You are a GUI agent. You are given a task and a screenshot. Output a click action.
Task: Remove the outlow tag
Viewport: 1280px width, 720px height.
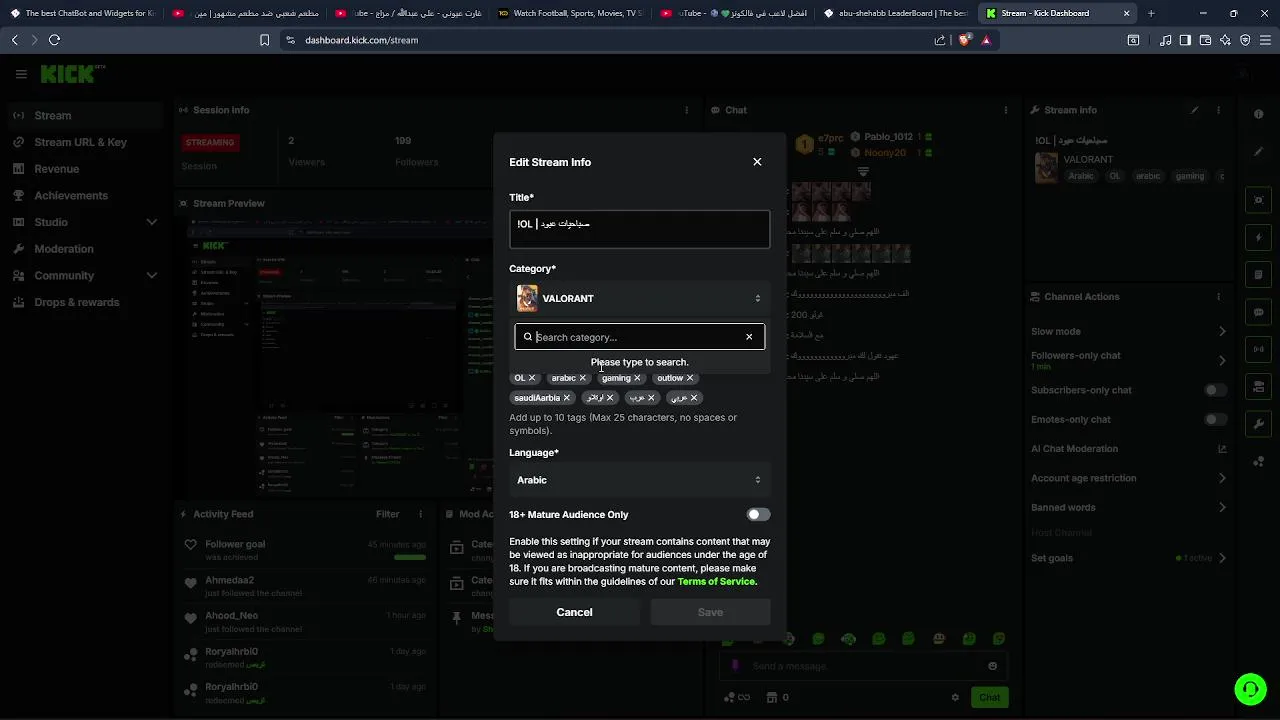pyautogui.click(x=690, y=378)
